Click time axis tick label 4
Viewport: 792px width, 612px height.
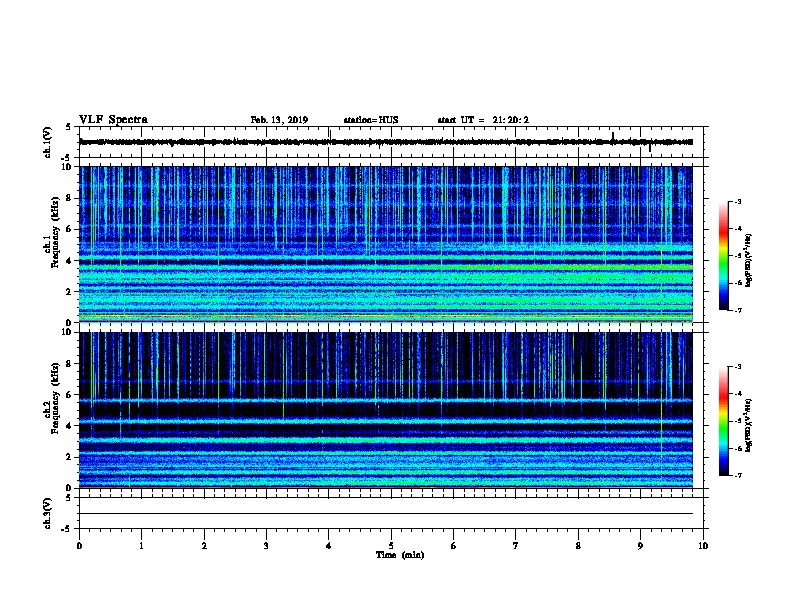click(329, 546)
